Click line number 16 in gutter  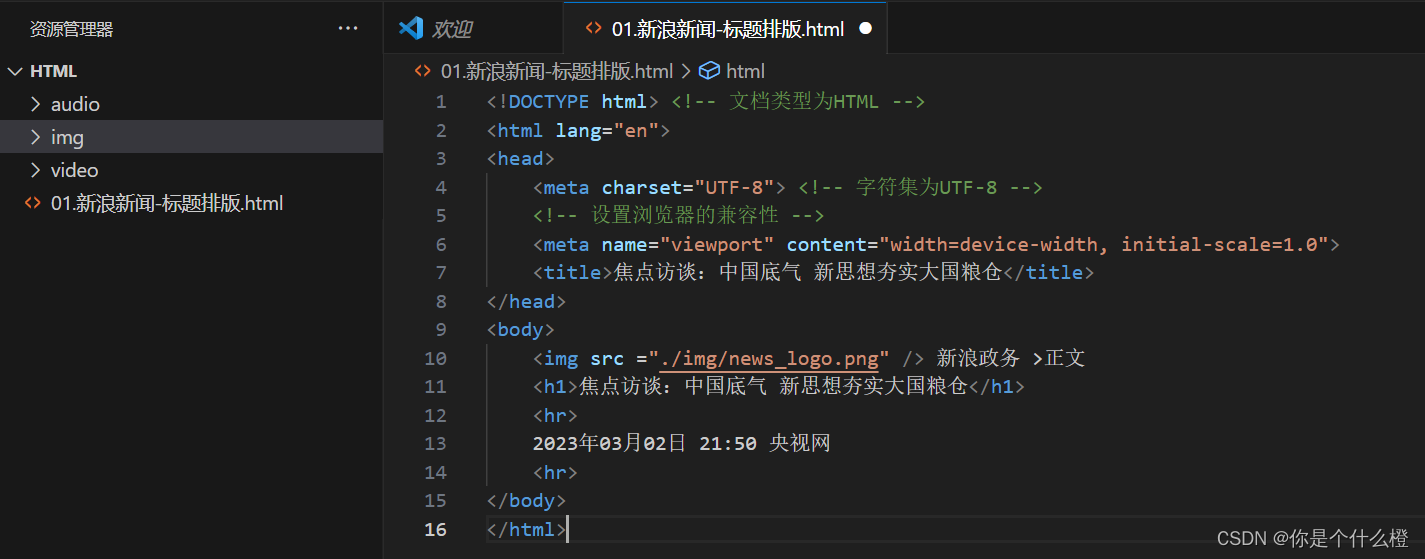[x=435, y=529]
